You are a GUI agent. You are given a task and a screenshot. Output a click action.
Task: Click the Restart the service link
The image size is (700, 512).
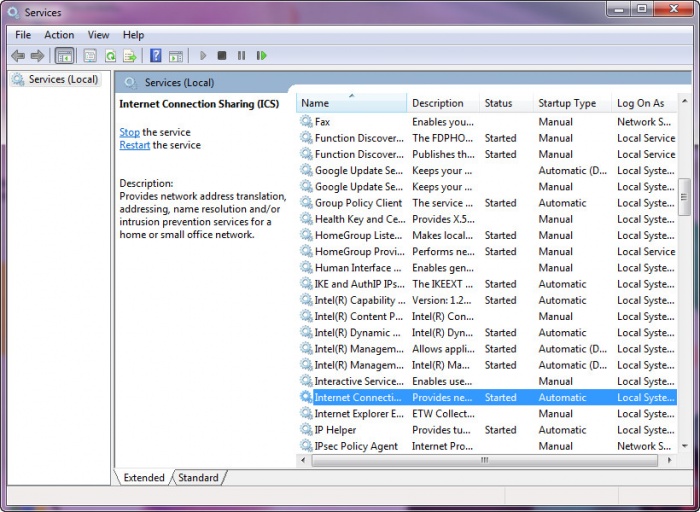[x=135, y=145]
